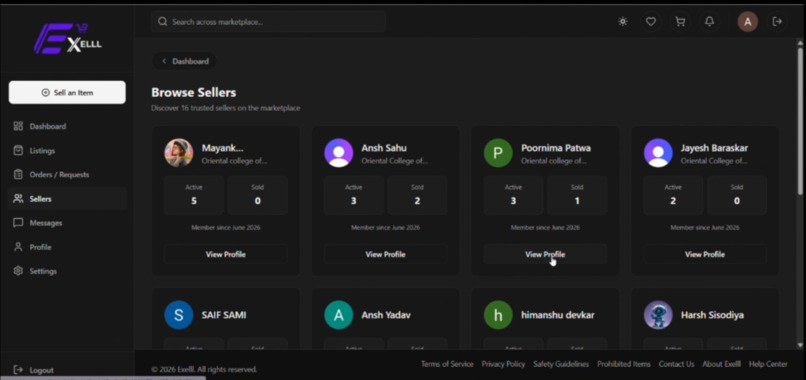The width and height of the screenshot is (806, 380).
Task: Click the name 'Jayesh Baraskar'
Action: coord(715,148)
